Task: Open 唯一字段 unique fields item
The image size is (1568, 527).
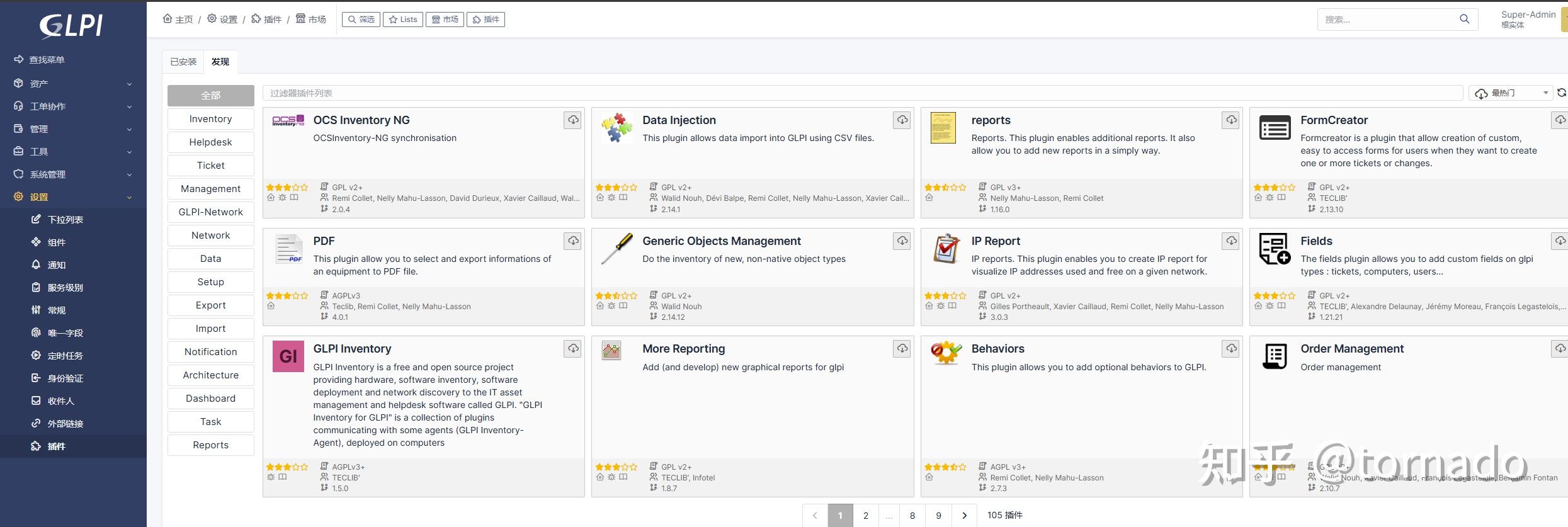Action: coord(65,333)
